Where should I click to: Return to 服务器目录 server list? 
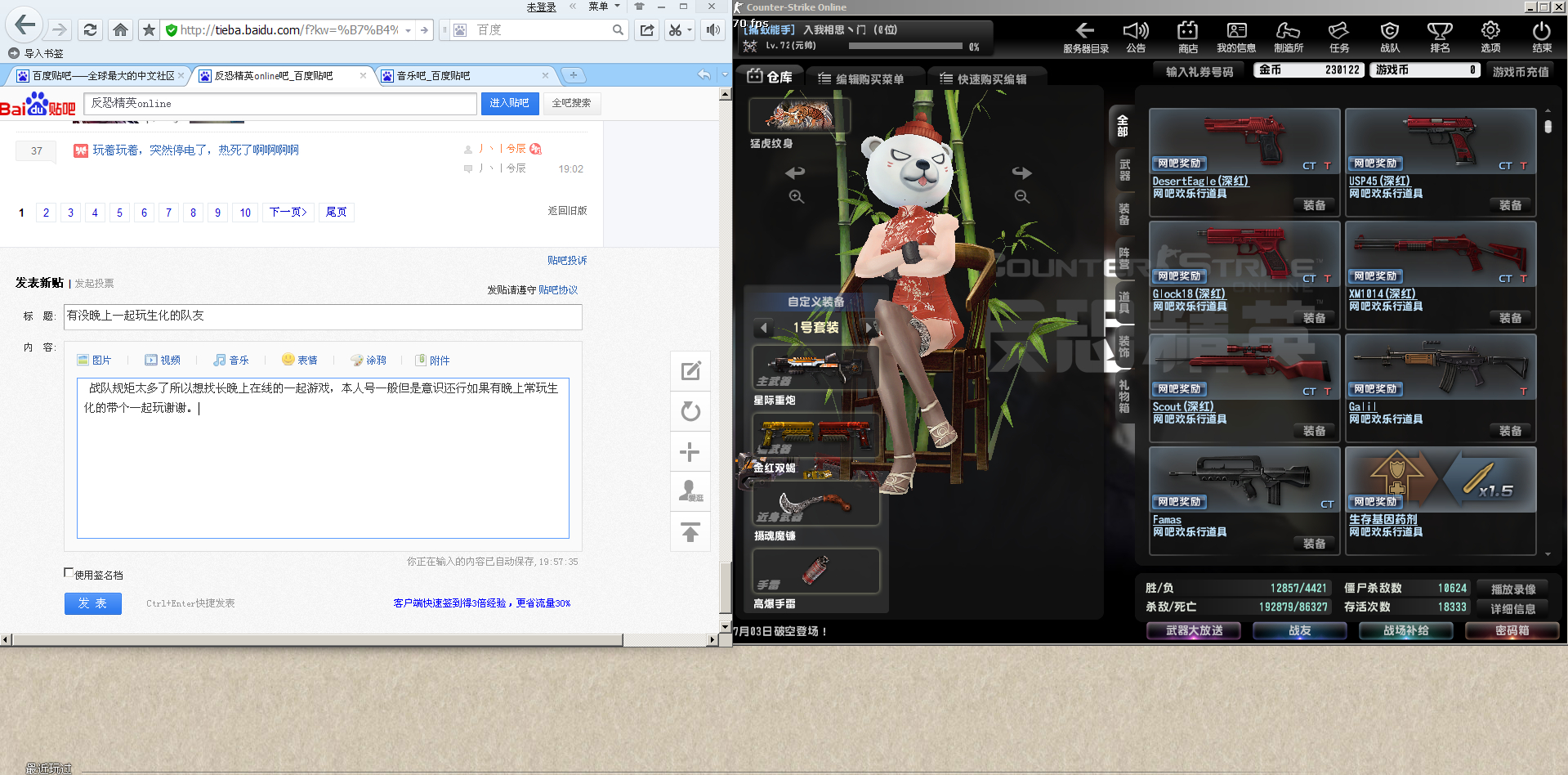[1086, 38]
